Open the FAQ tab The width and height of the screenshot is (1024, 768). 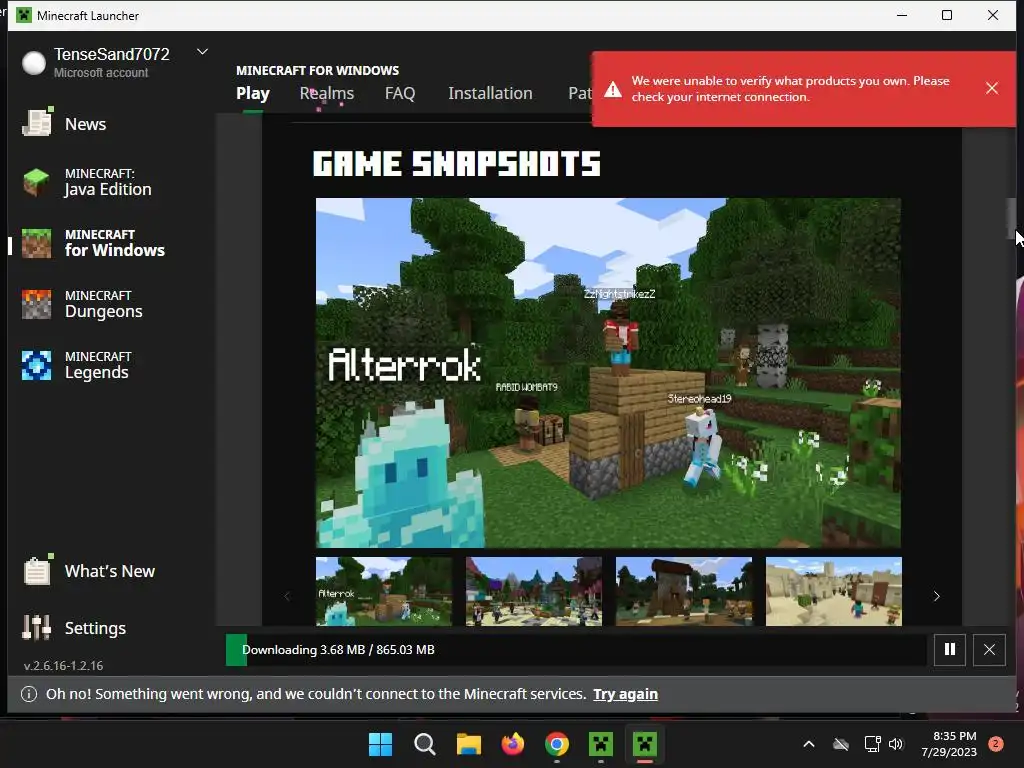[x=400, y=93]
